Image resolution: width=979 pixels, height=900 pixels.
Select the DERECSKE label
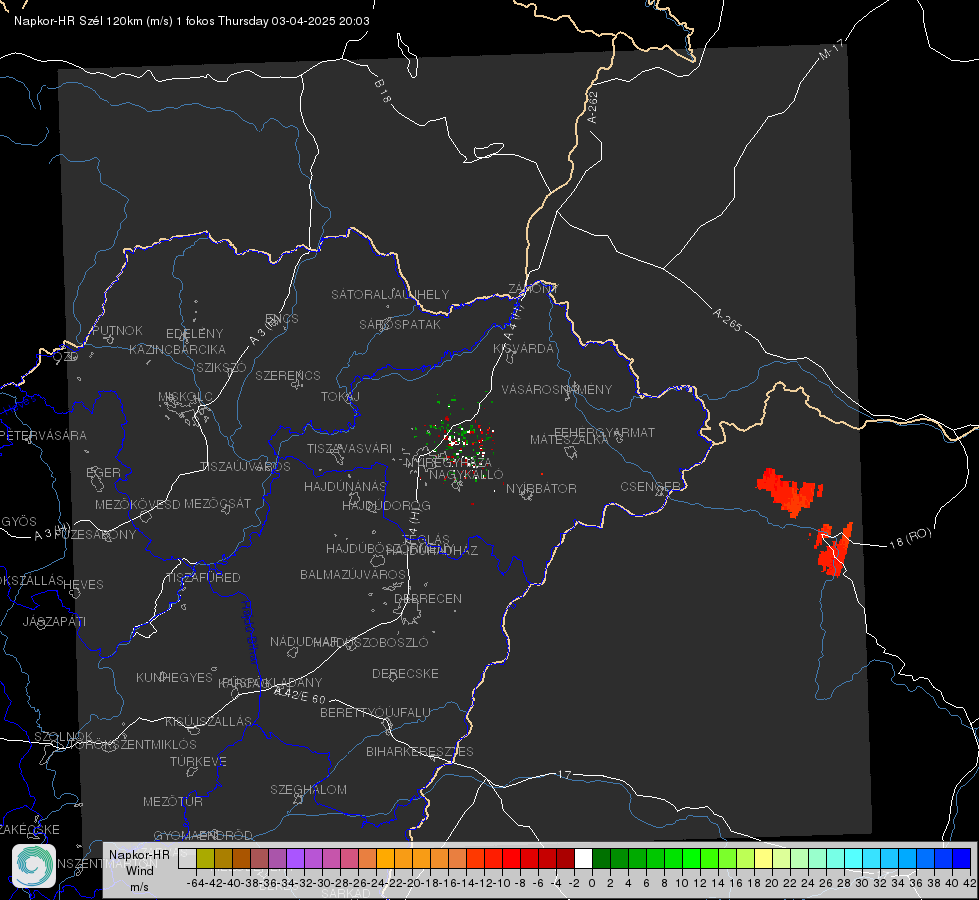tap(405, 673)
